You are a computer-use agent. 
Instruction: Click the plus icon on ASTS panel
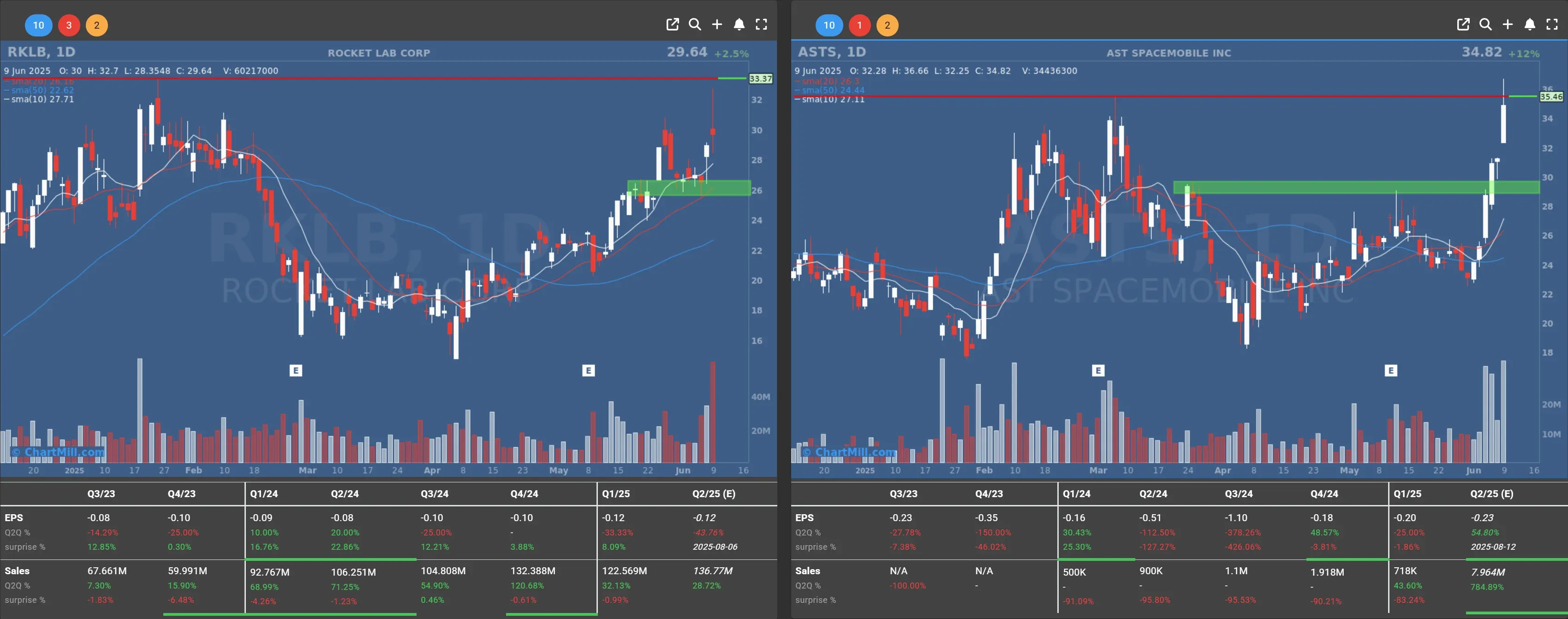pos(1508,24)
